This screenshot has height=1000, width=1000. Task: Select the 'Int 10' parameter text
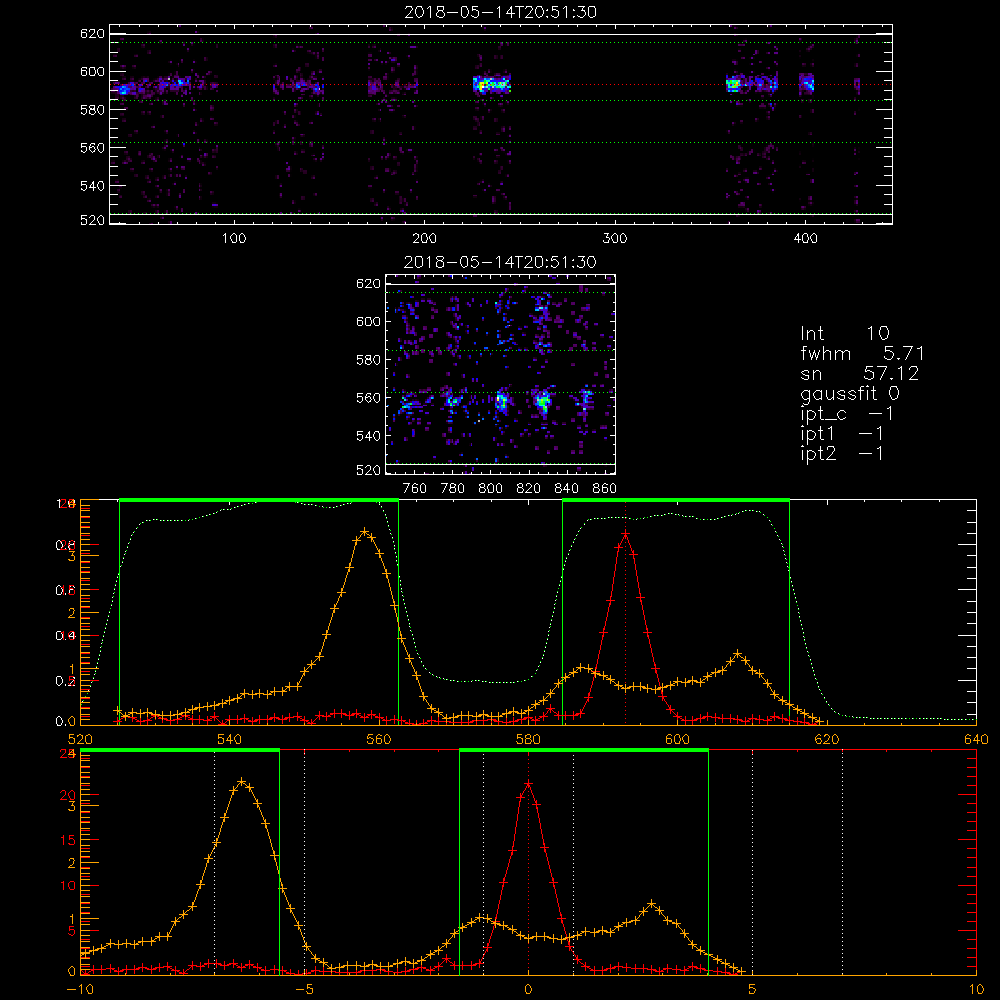844,333
